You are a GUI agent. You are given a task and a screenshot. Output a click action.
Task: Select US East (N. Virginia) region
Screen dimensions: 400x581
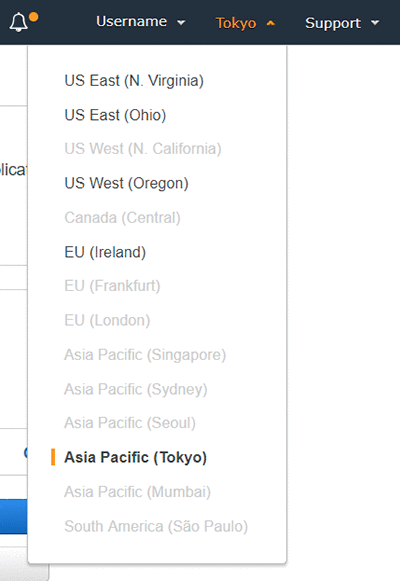click(134, 81)
